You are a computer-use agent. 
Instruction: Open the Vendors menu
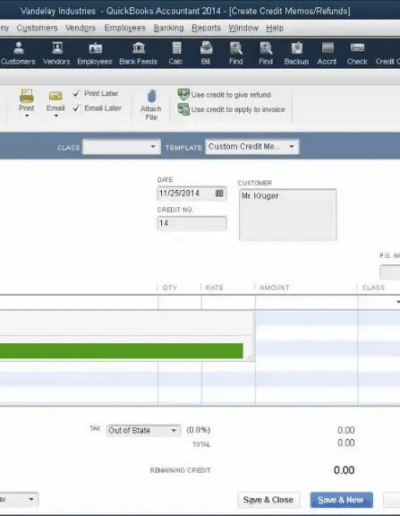(x=80, y=28)
